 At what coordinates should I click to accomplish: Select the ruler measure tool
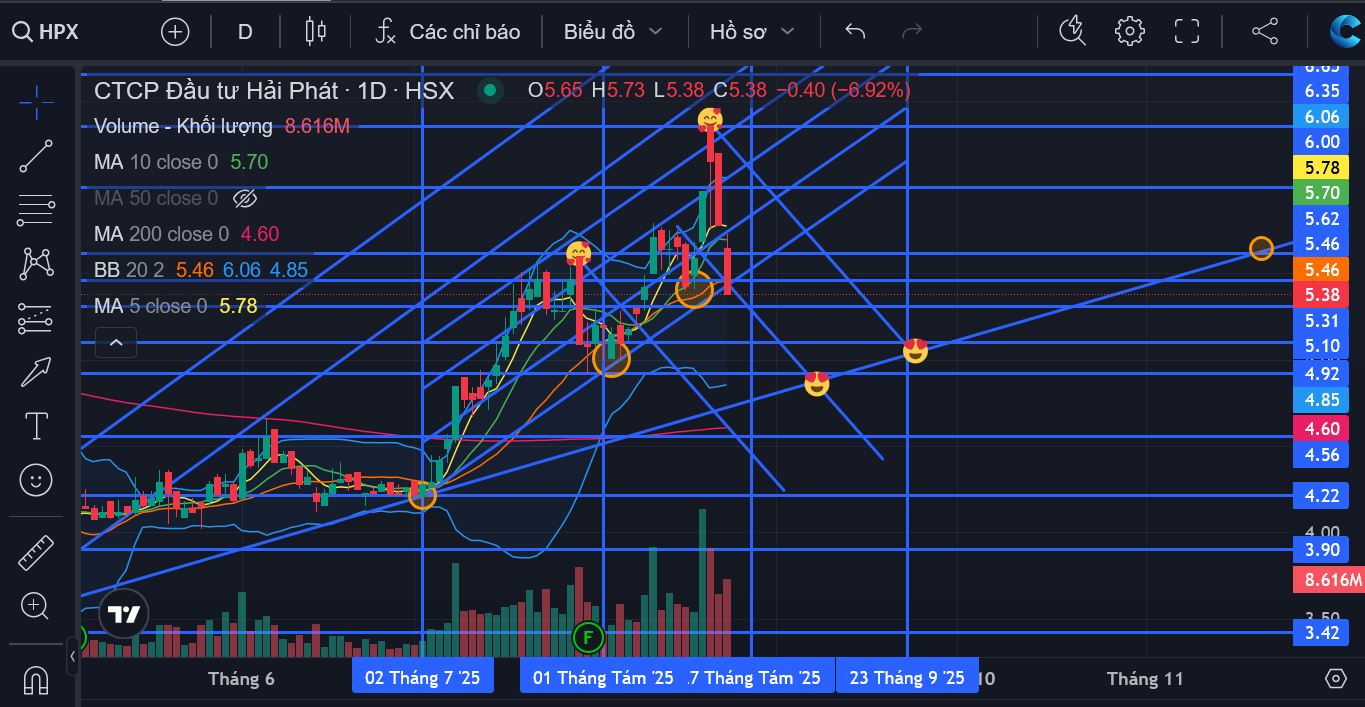point(37,551)
